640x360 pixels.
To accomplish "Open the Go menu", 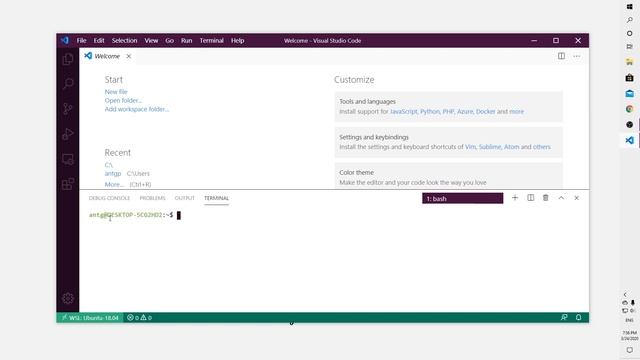I will 169,40.
